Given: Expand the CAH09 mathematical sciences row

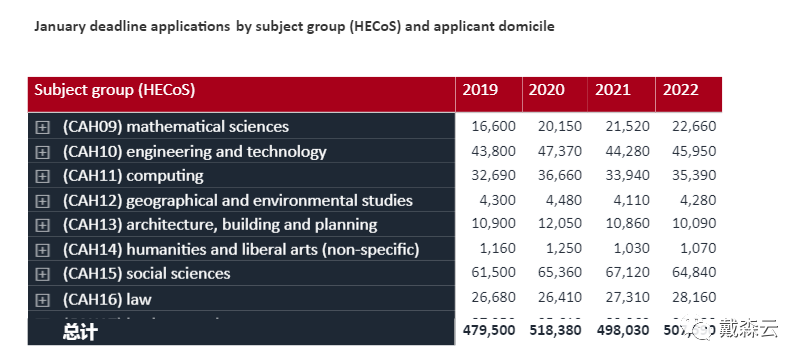Looking at the screenshot, I should (42, 128).
